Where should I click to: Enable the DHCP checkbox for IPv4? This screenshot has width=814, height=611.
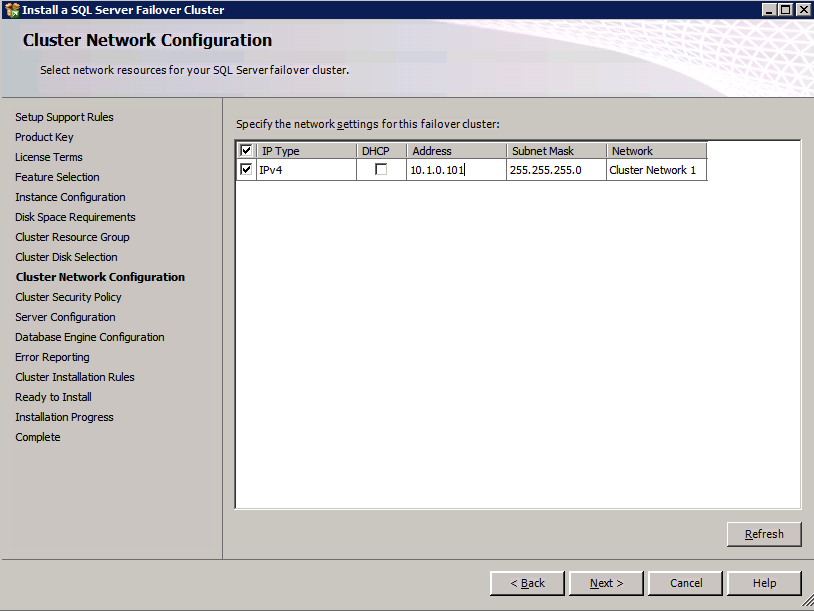pos(381,170)
